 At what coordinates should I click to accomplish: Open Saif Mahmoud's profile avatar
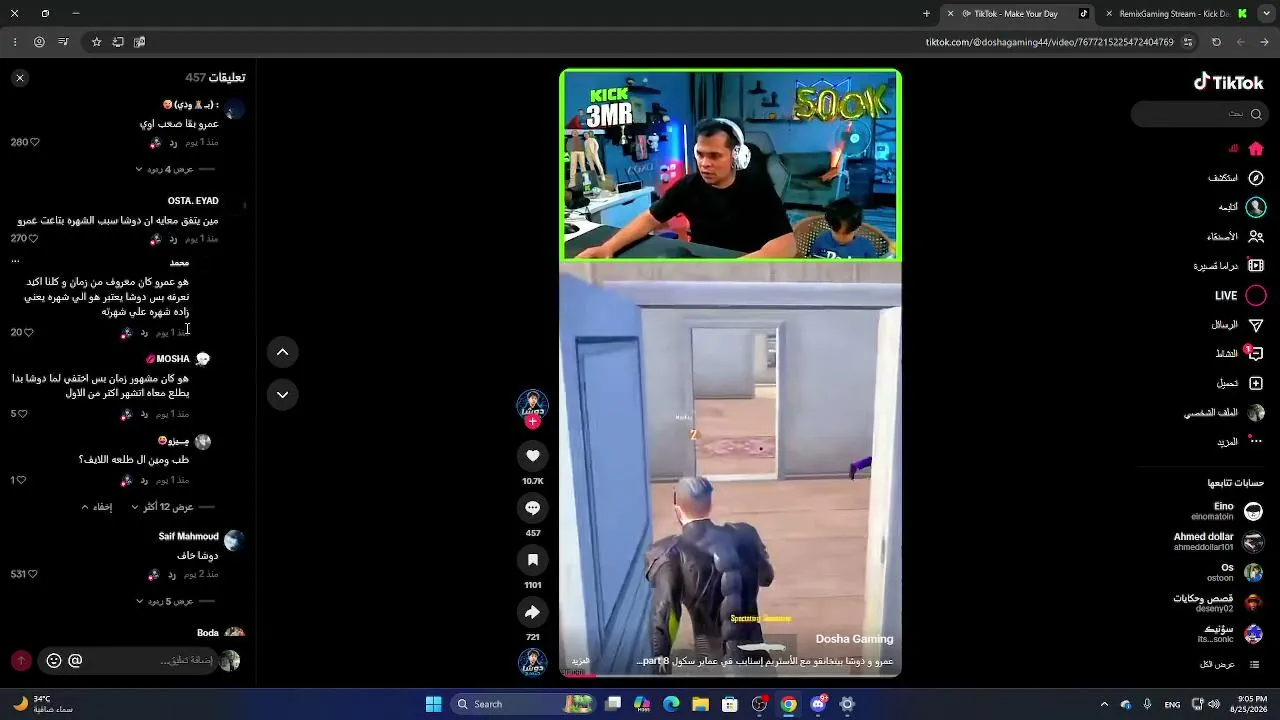point(234,541)
